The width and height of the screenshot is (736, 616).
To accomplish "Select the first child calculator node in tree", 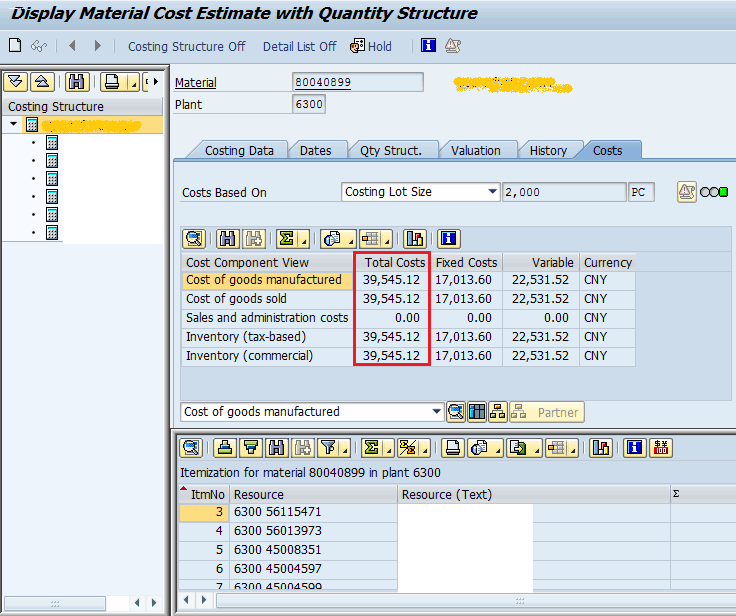I will pos(52,142).
